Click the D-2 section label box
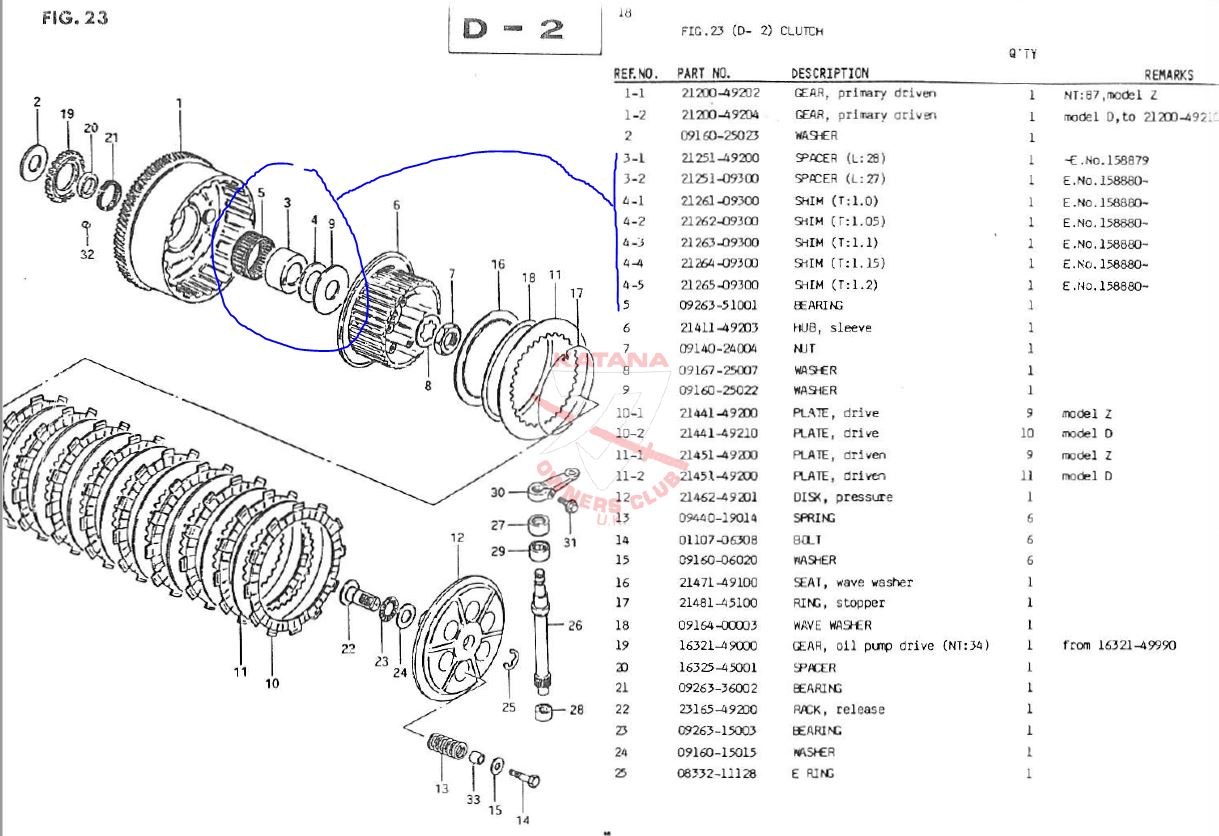 524,30
